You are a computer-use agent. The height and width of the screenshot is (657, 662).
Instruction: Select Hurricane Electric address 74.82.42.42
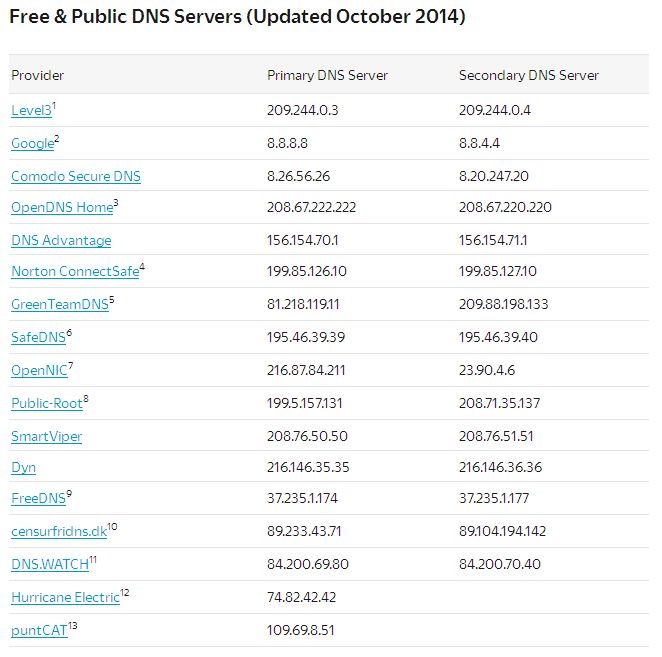click(301, 597)
